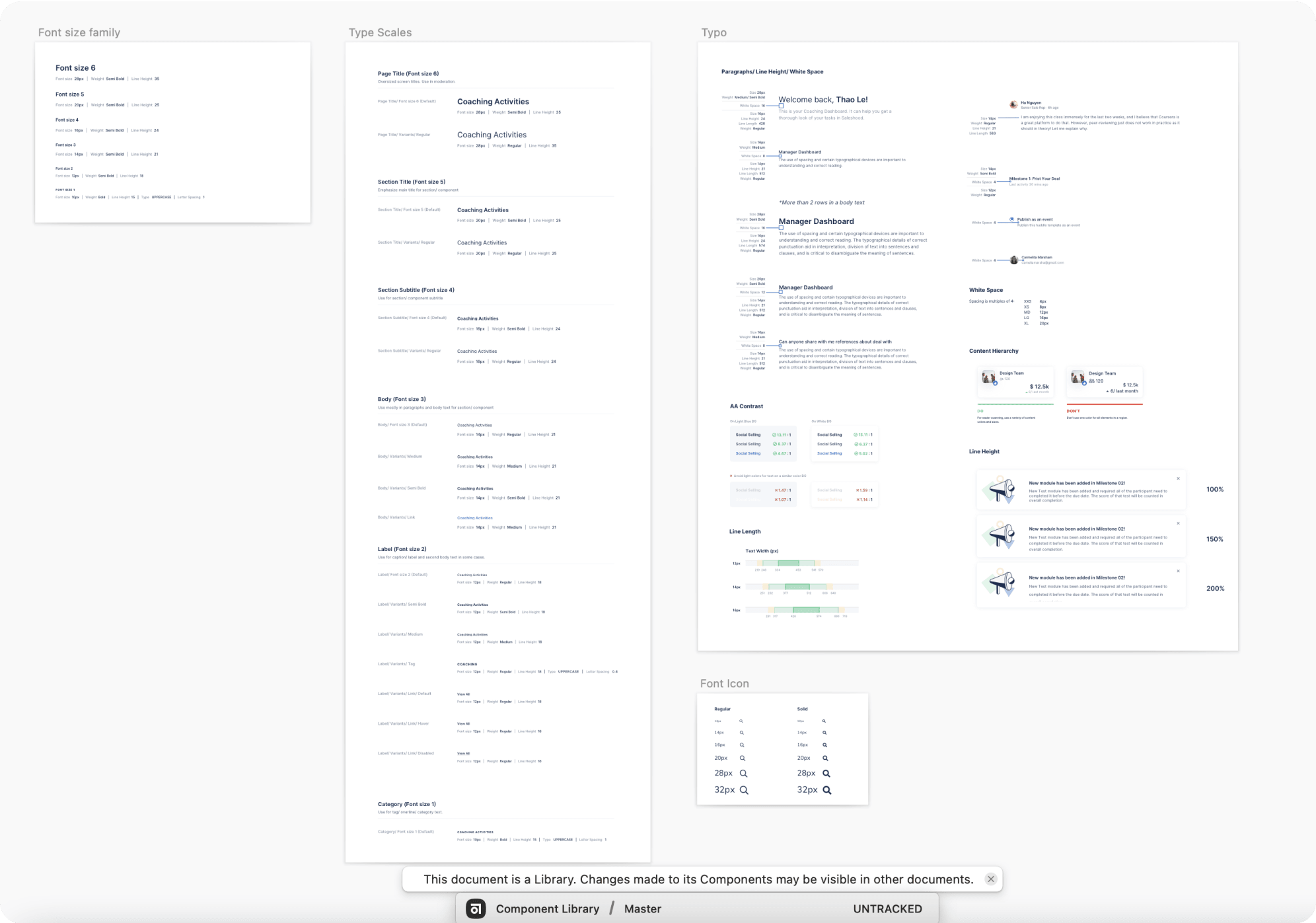Click the X on the 200% notification card
1316x923 pixels.
pos(1178,571)
